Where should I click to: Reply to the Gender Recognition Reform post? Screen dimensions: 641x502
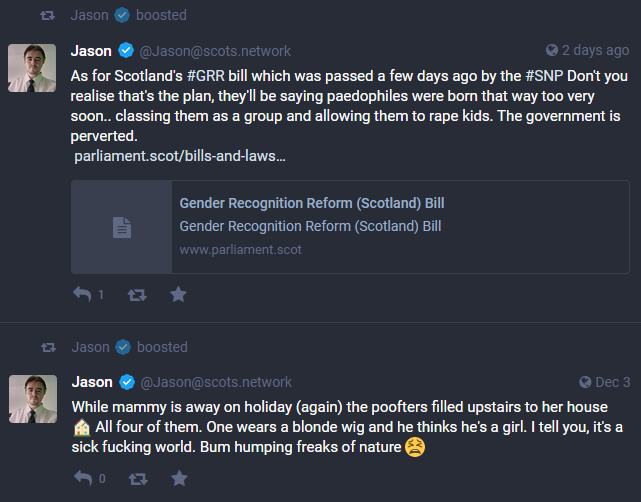click(x=83, y=294)
